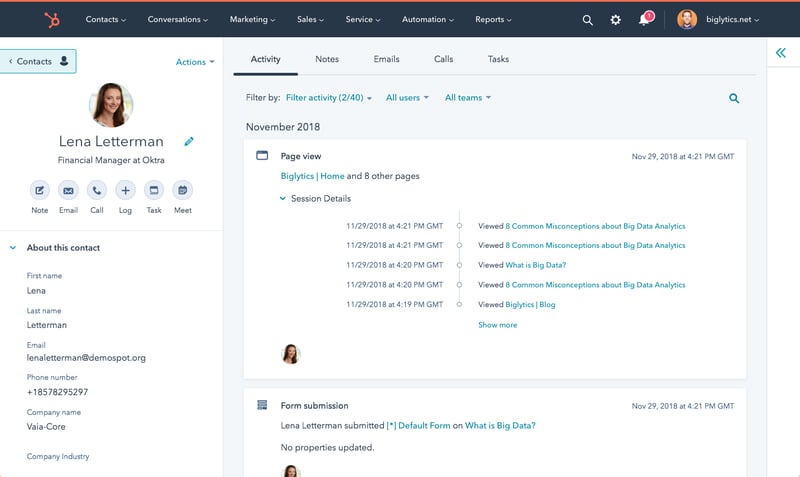The width and height of the screenshot is (800, 477).
Task: Click the Page view window icon
Action: [262, 155]
